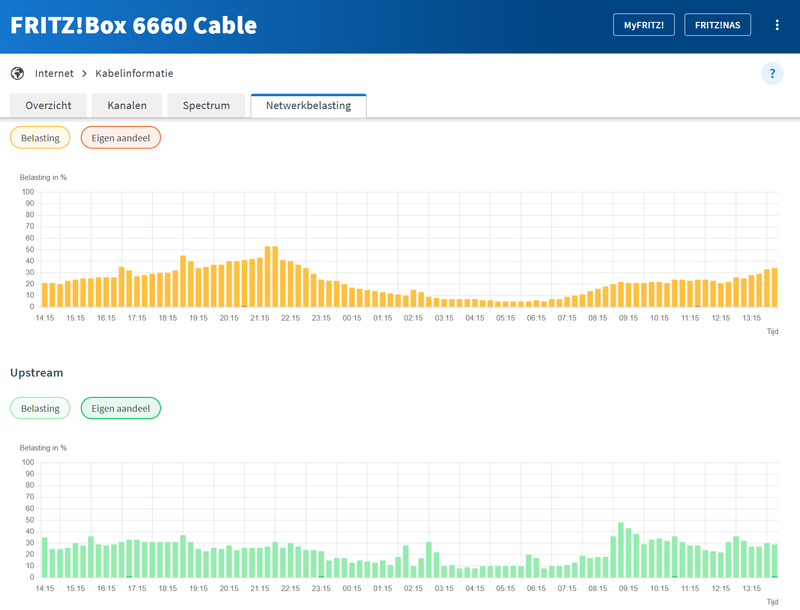Switch to the Overzicht tab

pos(48,105)
